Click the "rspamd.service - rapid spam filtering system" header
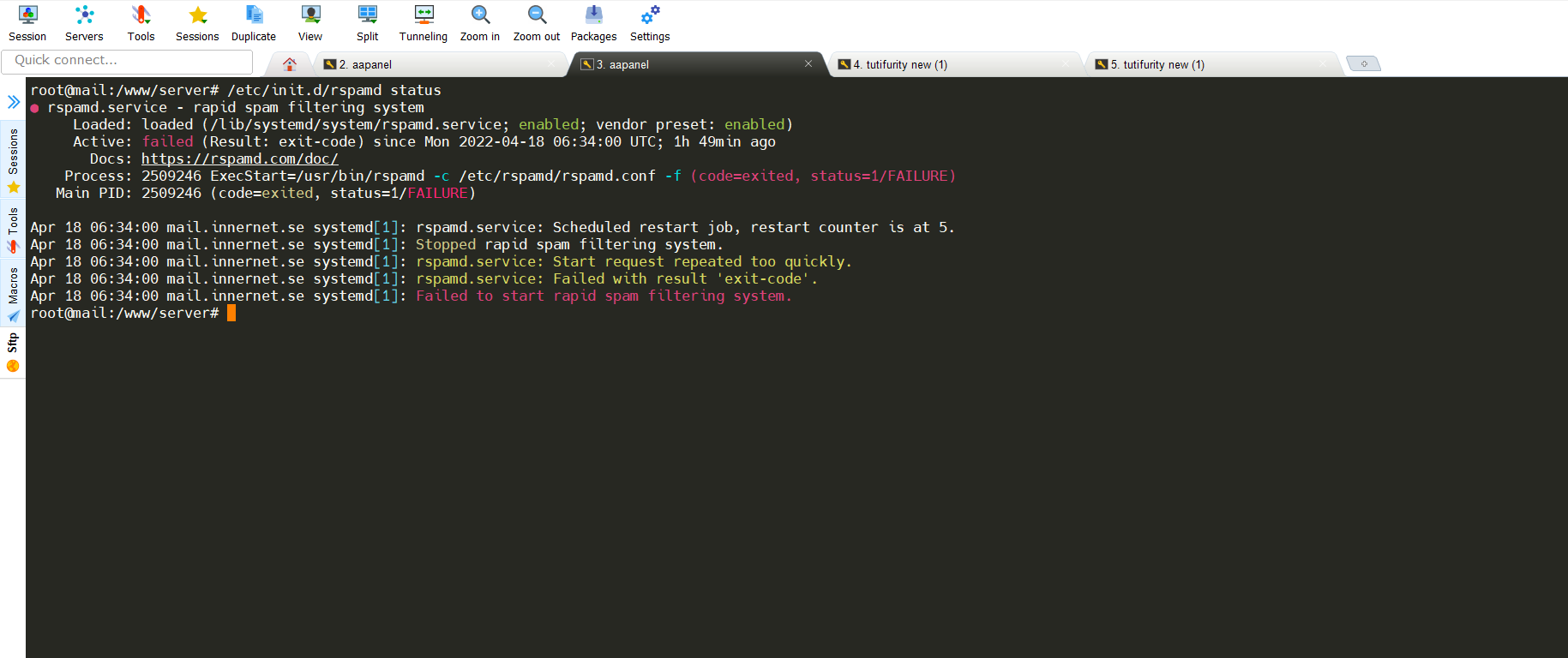Image resolution: width=1568 pixels, height=658 pixels. point(236,107)
